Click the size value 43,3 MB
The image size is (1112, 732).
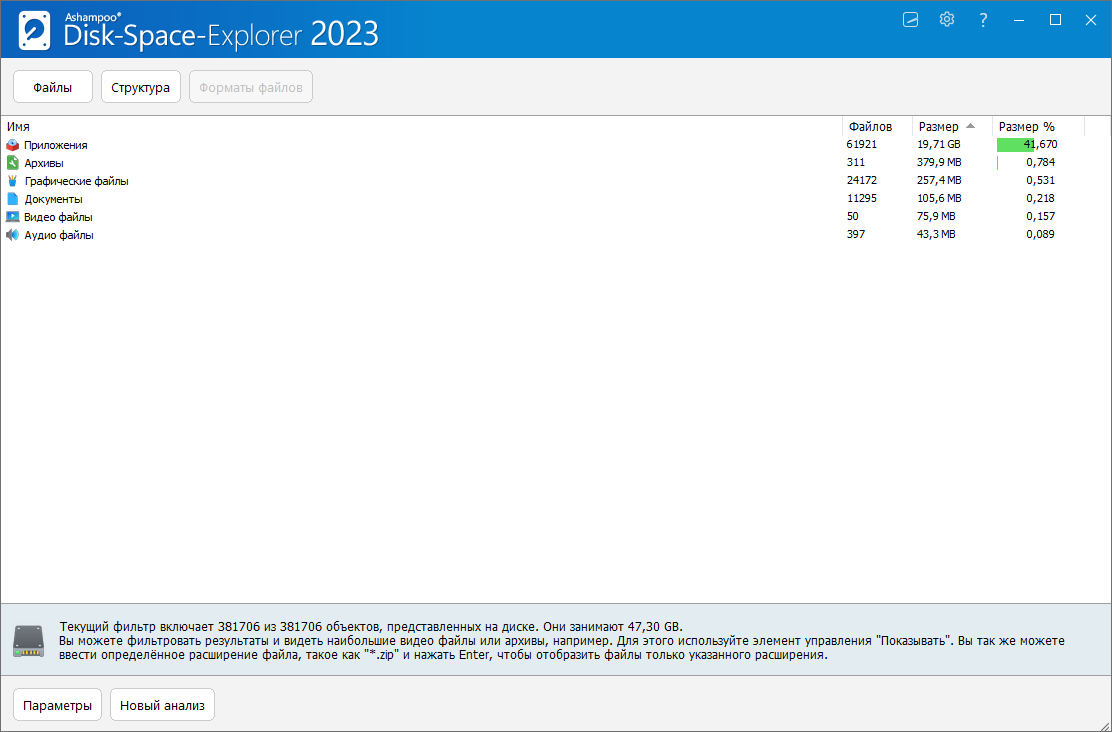click(x=936, y=234)
